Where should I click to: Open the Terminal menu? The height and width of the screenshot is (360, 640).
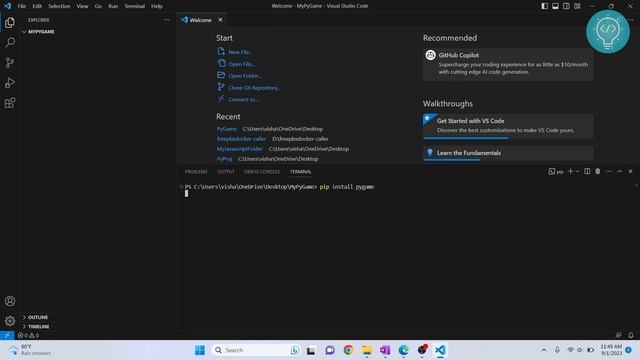tap(135, 6)
